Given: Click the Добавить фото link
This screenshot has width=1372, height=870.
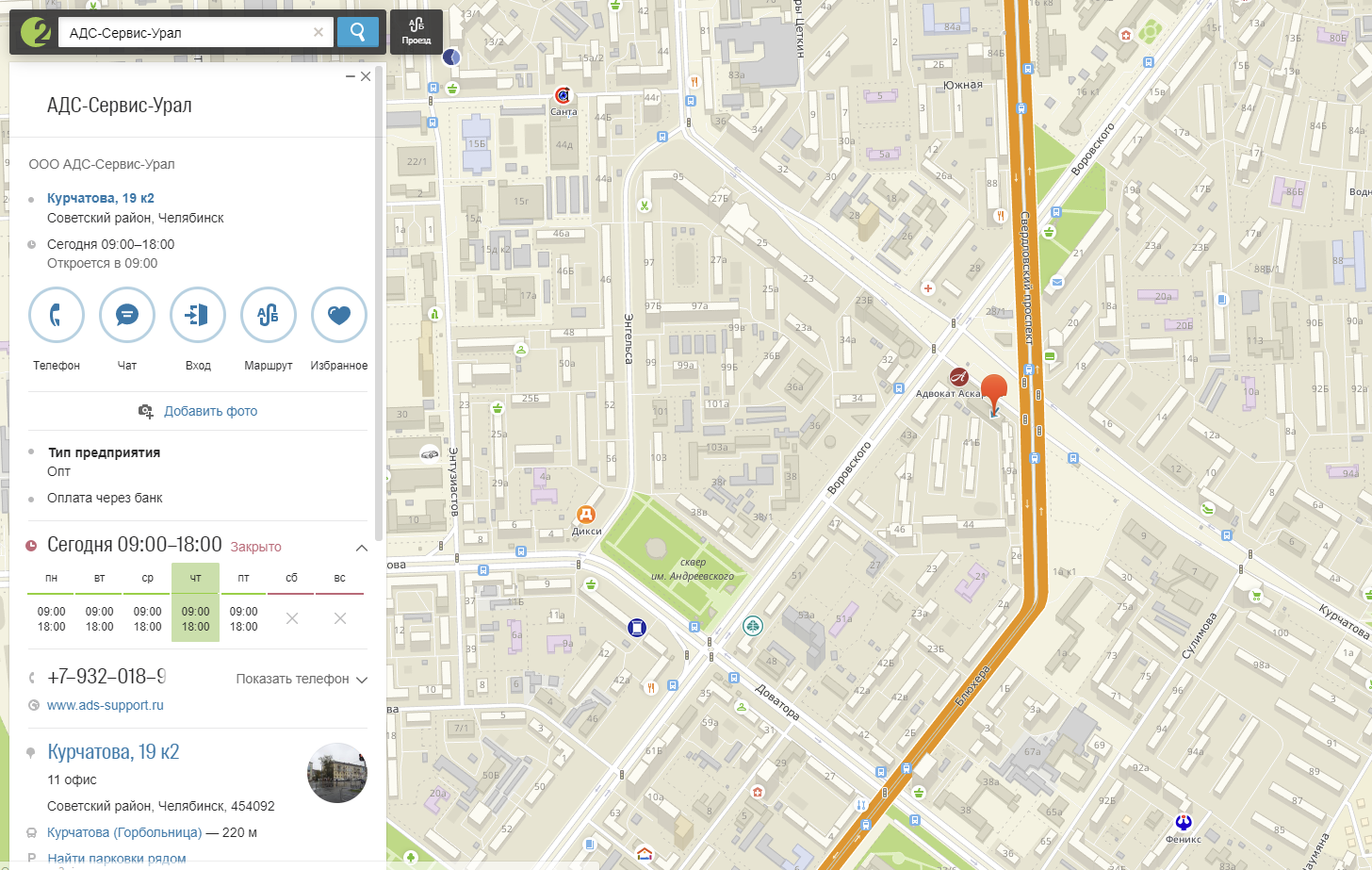Looking at the screenshot, I should (x=210, y=411).
